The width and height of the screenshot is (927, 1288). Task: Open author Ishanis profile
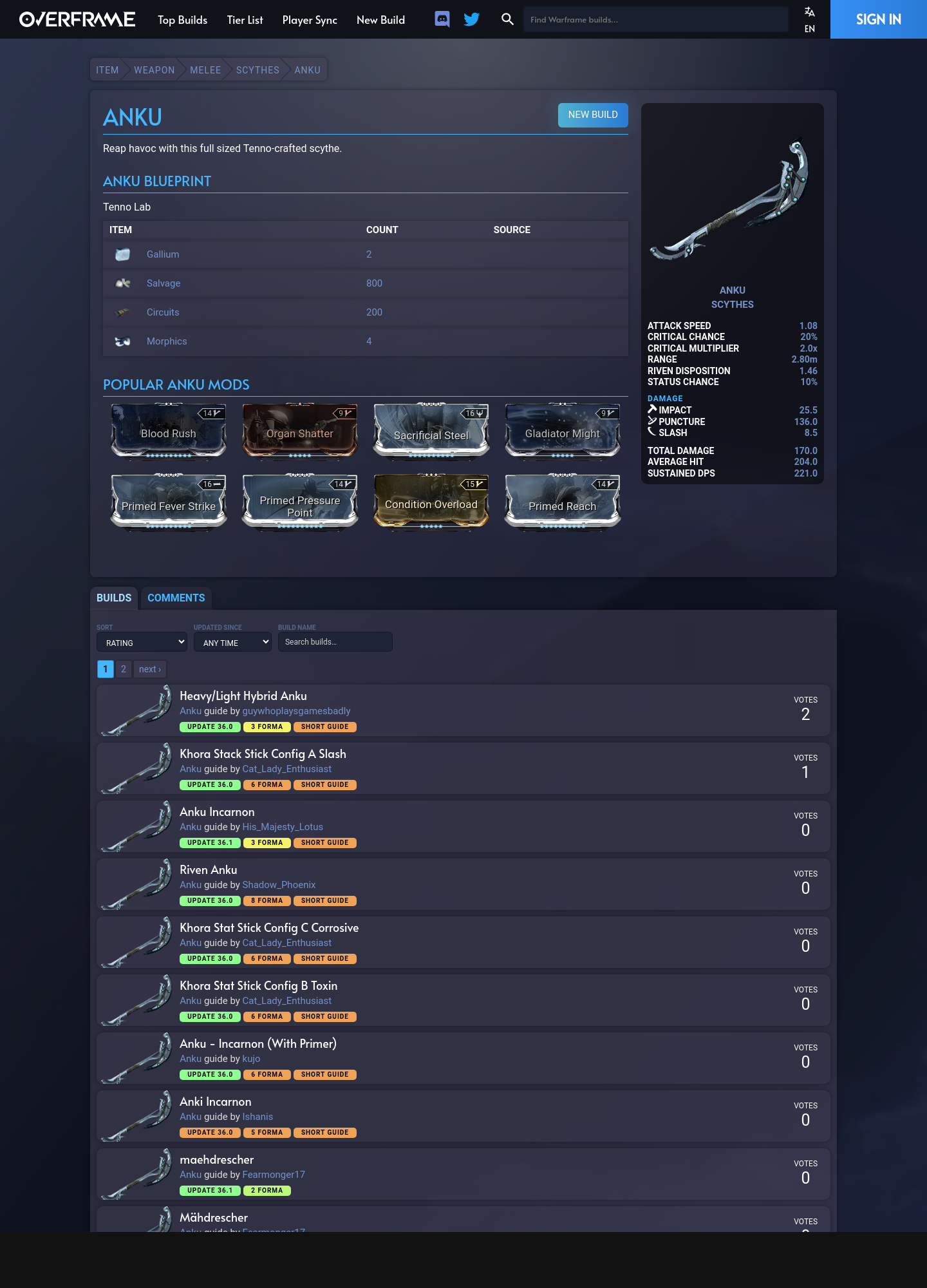click(257, 1117)
